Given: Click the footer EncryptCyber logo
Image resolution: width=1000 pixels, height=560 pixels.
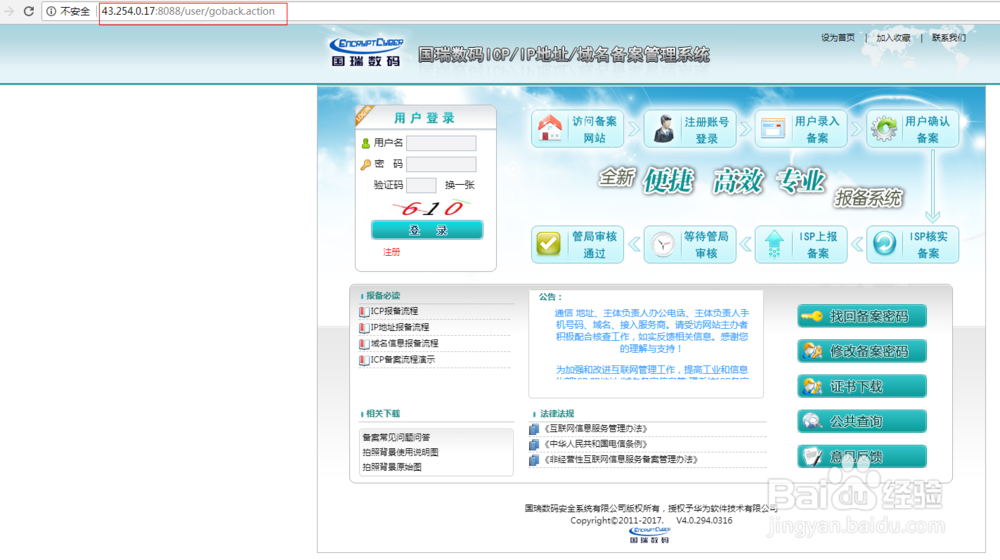Looking at the screenshot, I should (649, 534).
